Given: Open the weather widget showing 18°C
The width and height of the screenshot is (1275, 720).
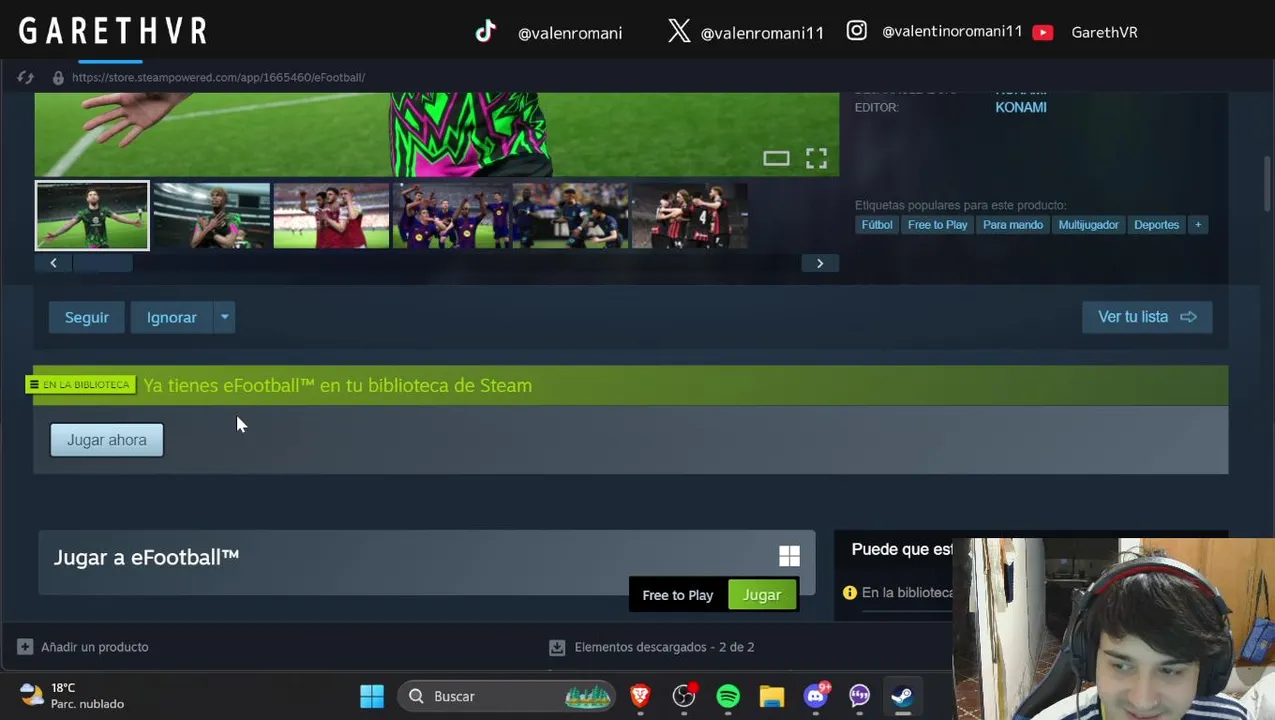Looking at the screenshot, I should click(x=72, y=696).
